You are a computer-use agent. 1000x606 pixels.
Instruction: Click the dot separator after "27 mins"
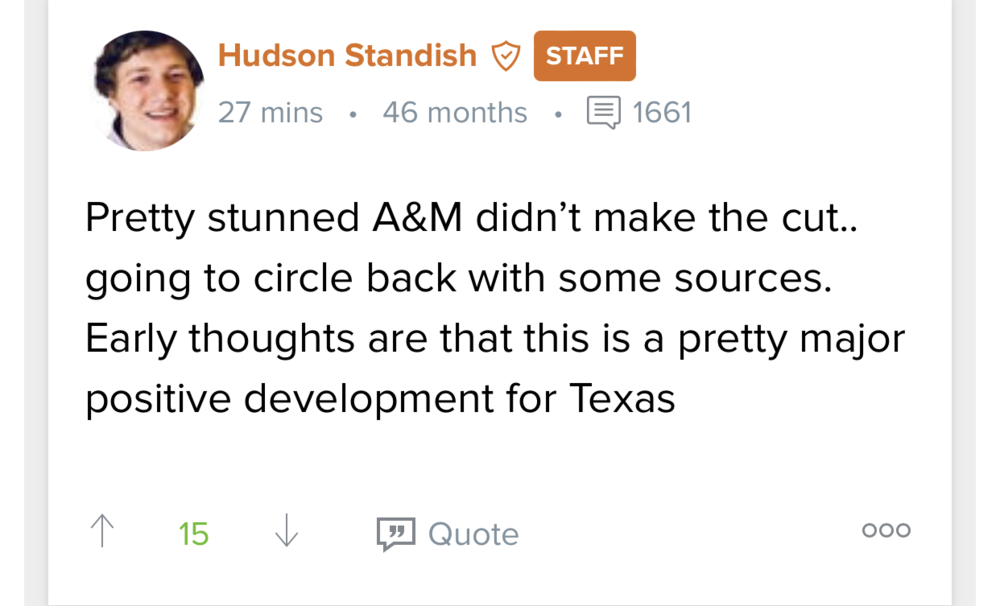coord(352,113)
